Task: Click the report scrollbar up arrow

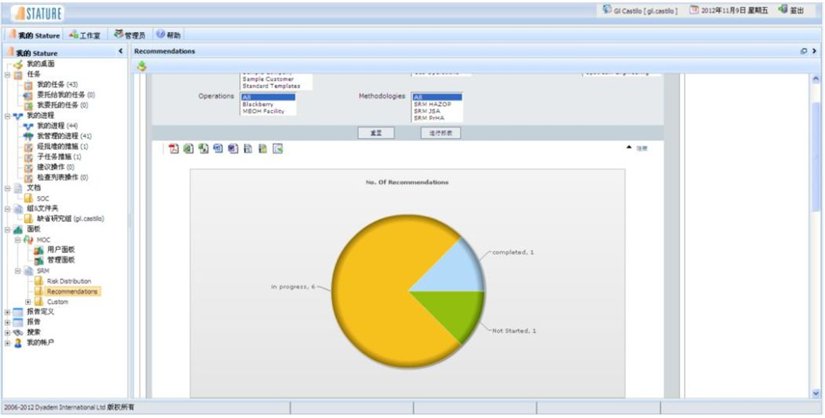Action: (x=816, y=79)
